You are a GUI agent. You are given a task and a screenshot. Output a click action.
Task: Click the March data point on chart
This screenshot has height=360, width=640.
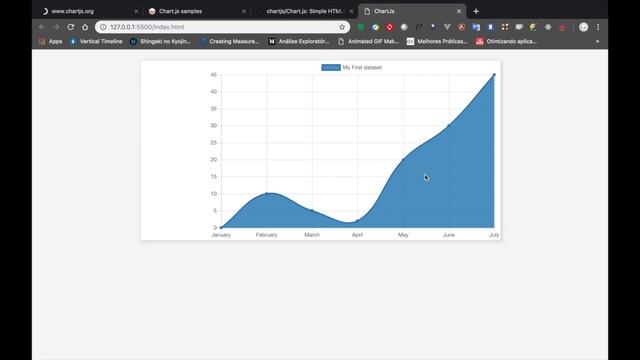coord(312,211)
